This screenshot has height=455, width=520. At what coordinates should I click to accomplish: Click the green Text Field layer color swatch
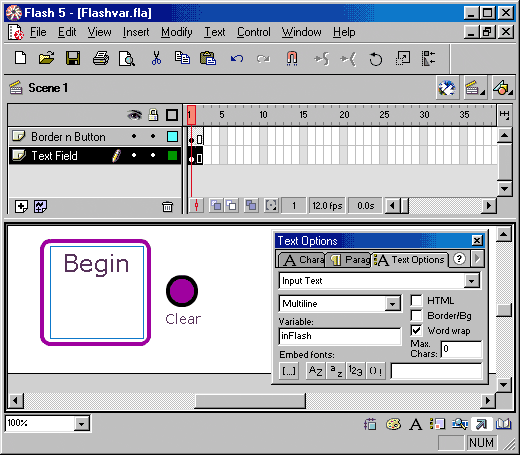pyautogui.click(x=172, y=156)
